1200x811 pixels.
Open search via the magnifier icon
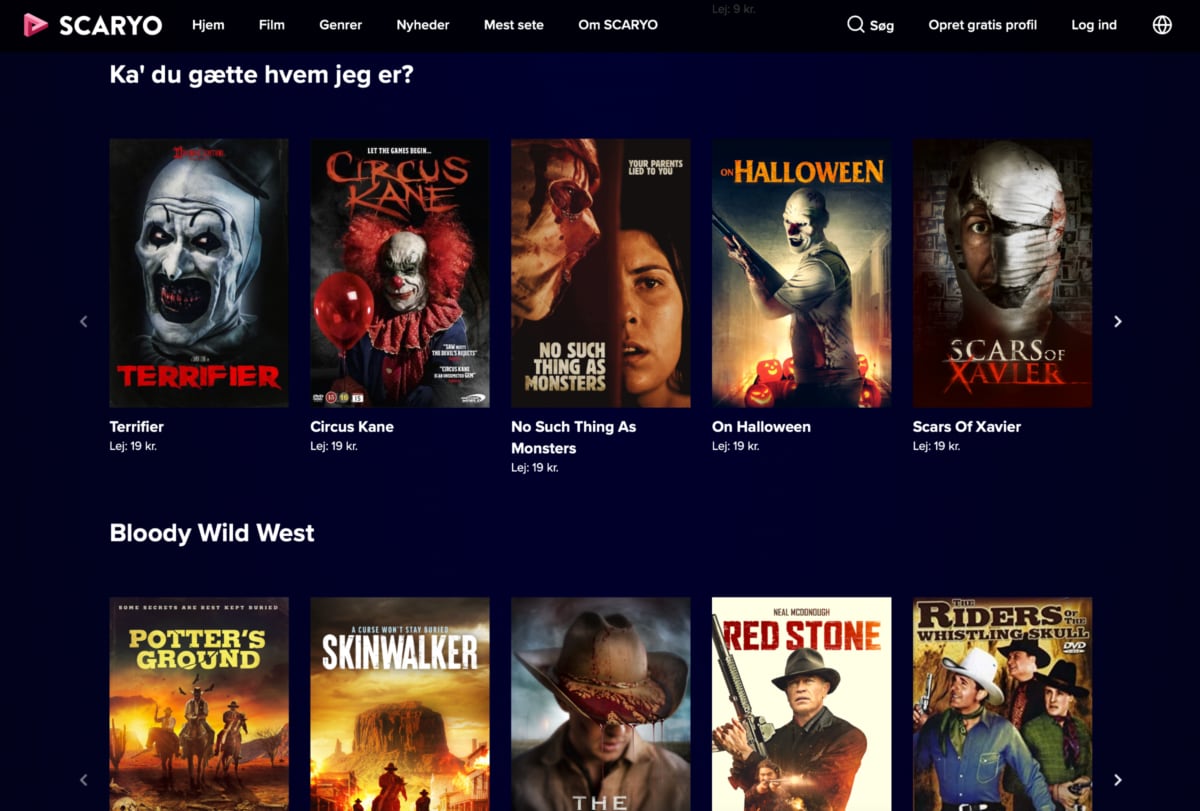click(x=855, y=25)
